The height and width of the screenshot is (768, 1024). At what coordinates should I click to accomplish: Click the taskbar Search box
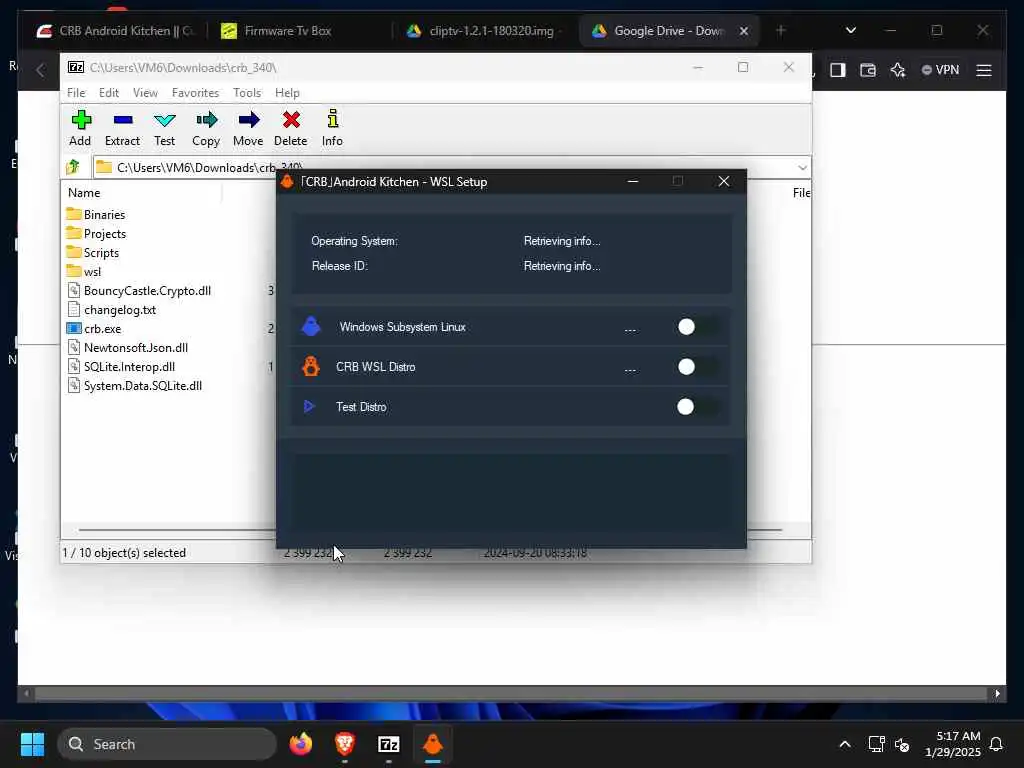tap(167, 744)
